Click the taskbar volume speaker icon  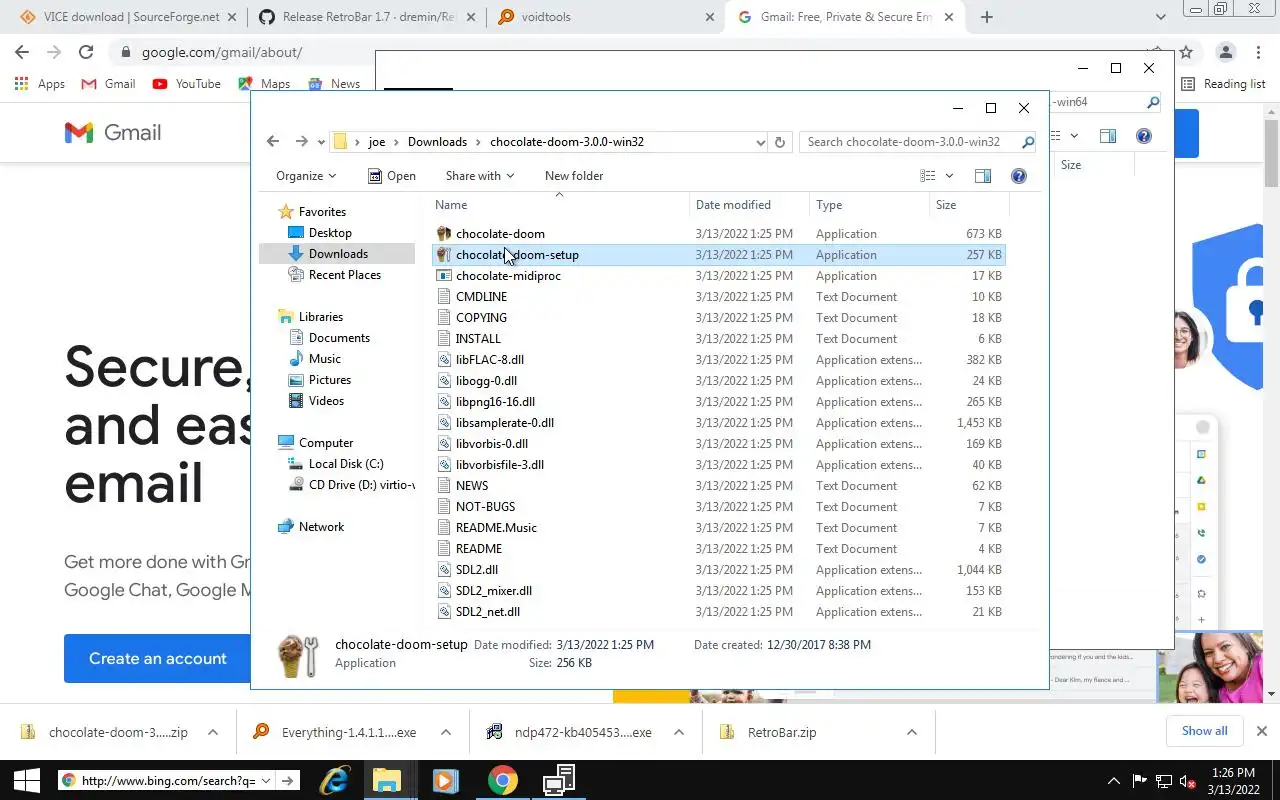click(x=1187, y=781)
